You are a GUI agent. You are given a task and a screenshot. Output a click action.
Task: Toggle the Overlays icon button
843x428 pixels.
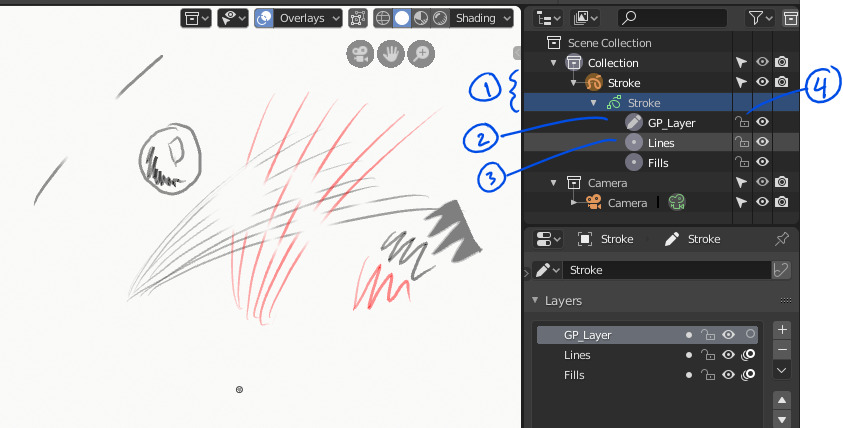pos(263,18)
